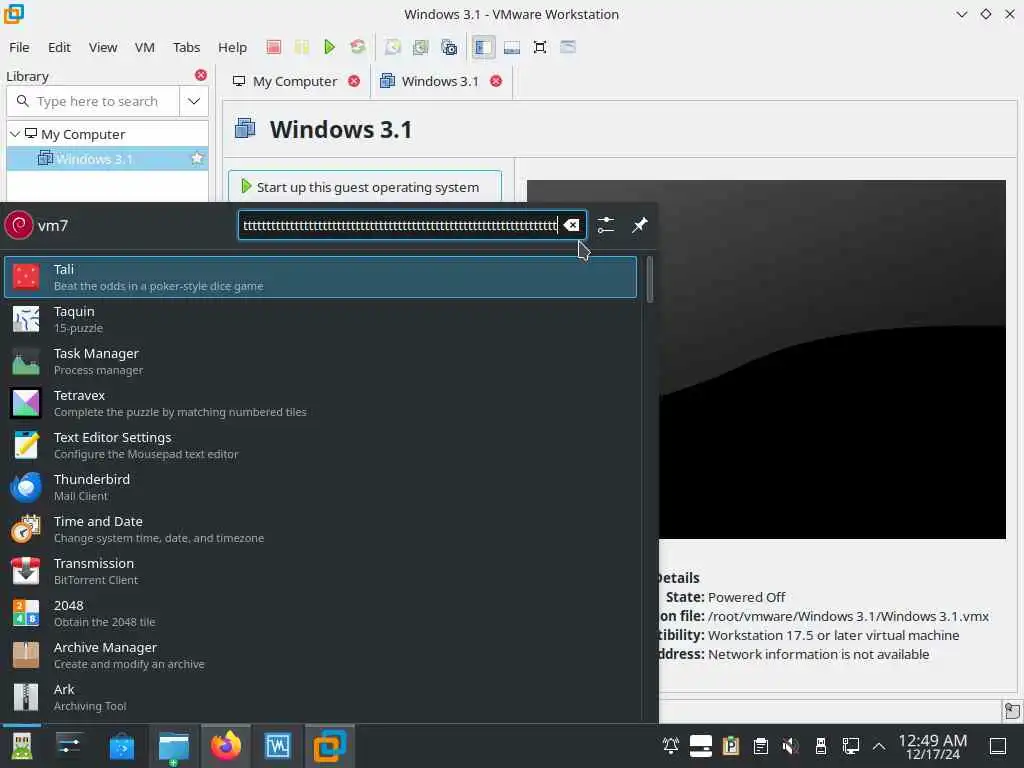Click the launcher results scrollbar

coord(650,280)
